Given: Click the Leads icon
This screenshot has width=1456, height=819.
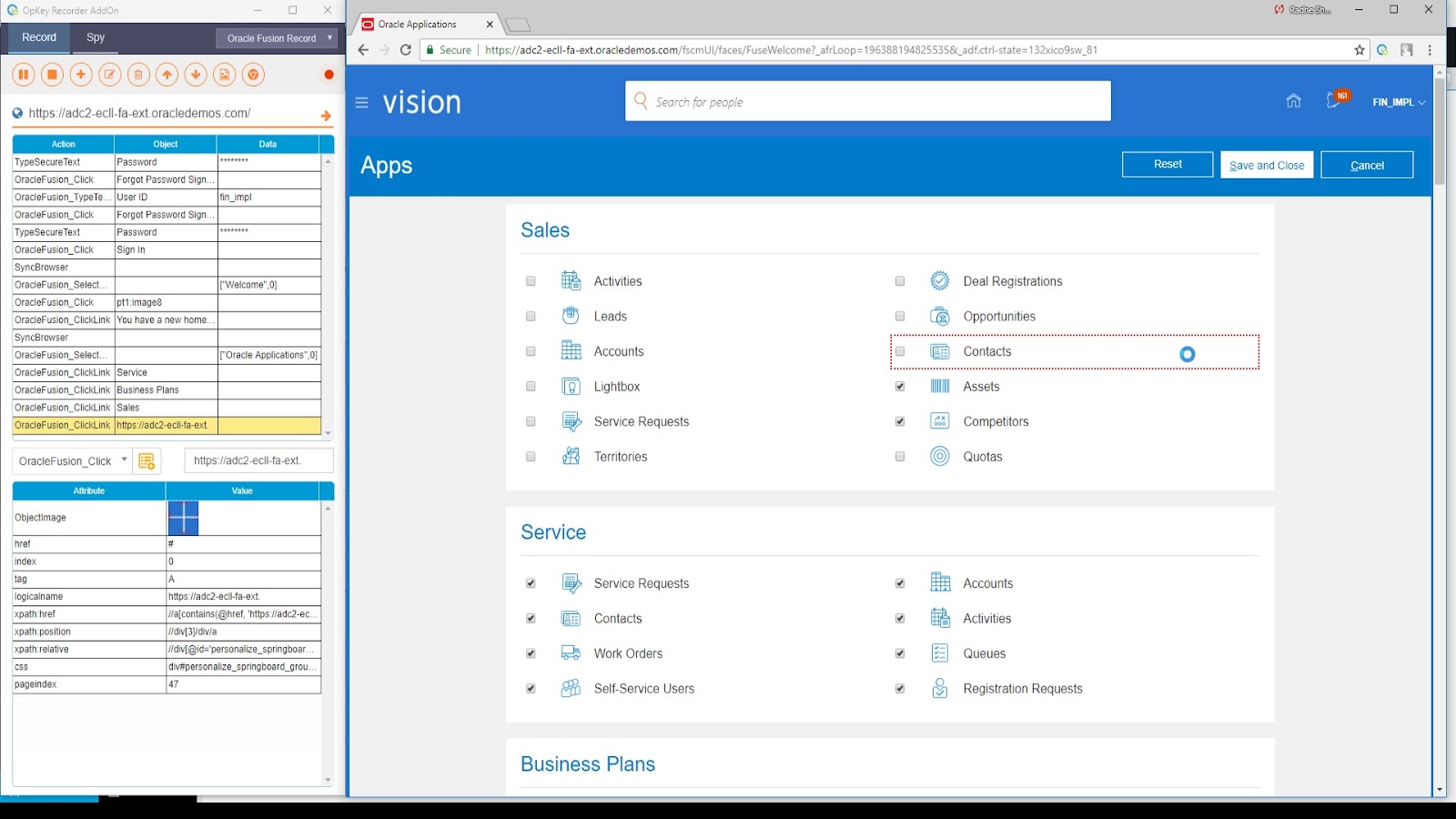Looking at the screenshot, I should point(571,316).
